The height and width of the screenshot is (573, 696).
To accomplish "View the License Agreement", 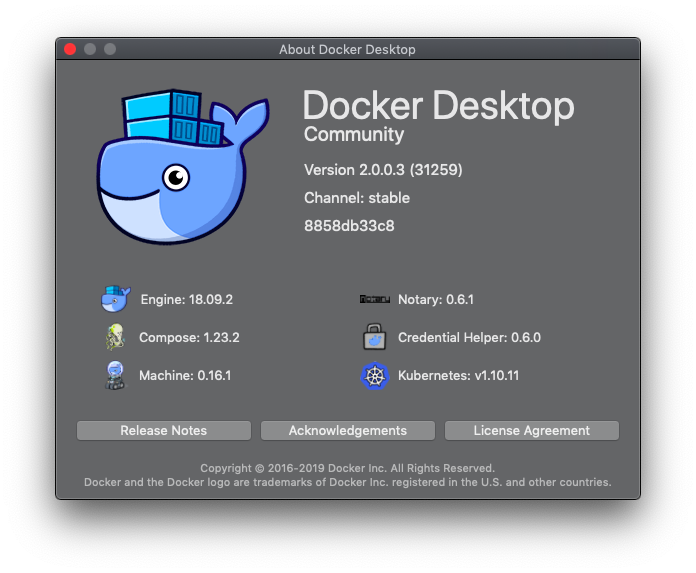I will [x=532, y=431].
